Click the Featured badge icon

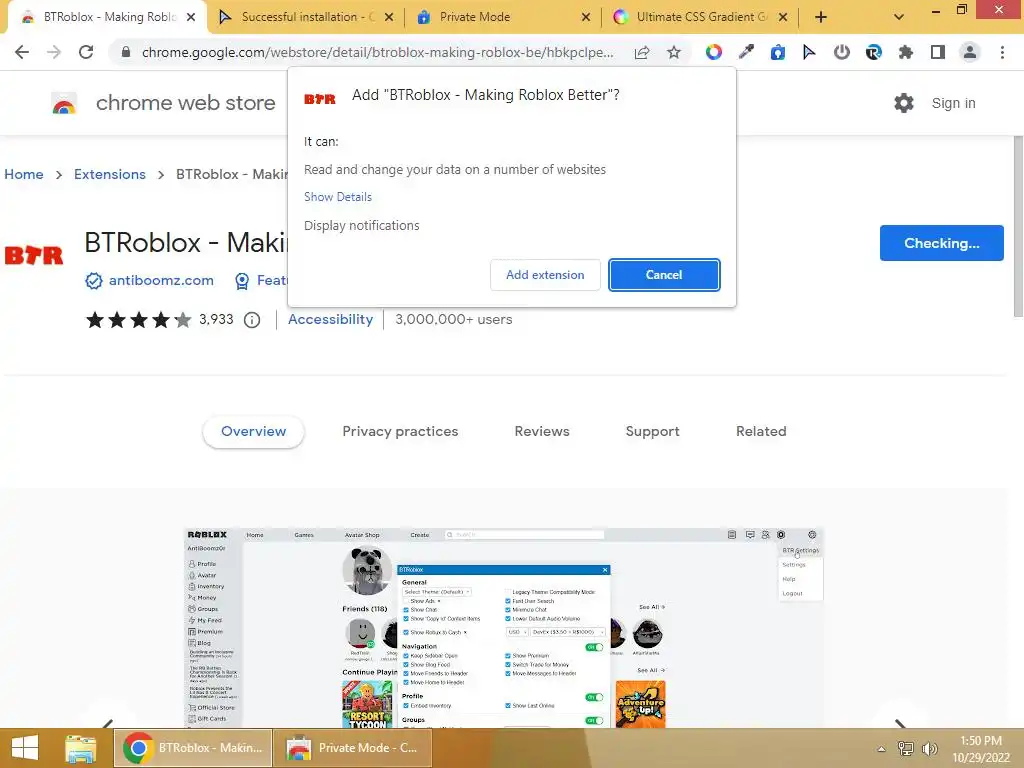pyautogui.click(x=242, y=281)
